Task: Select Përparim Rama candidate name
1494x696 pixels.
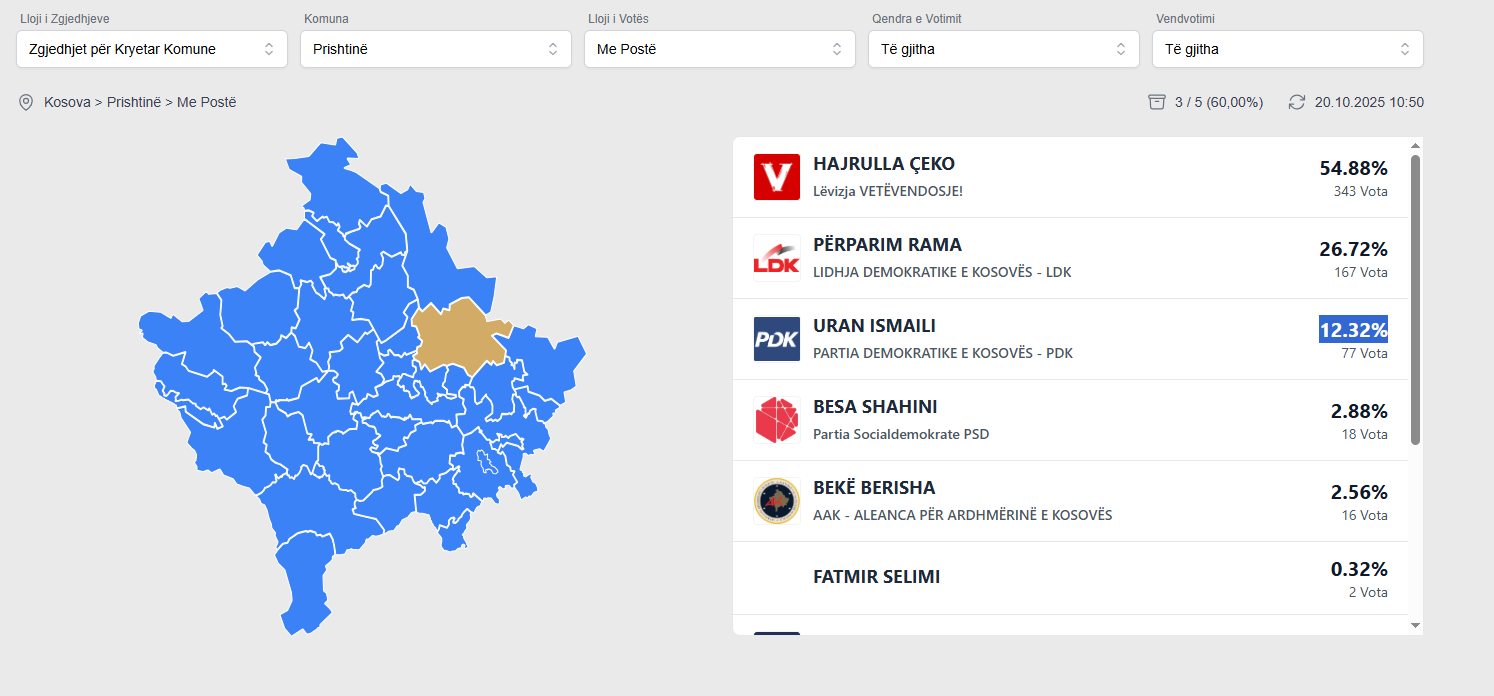Action: click(887, 245)
